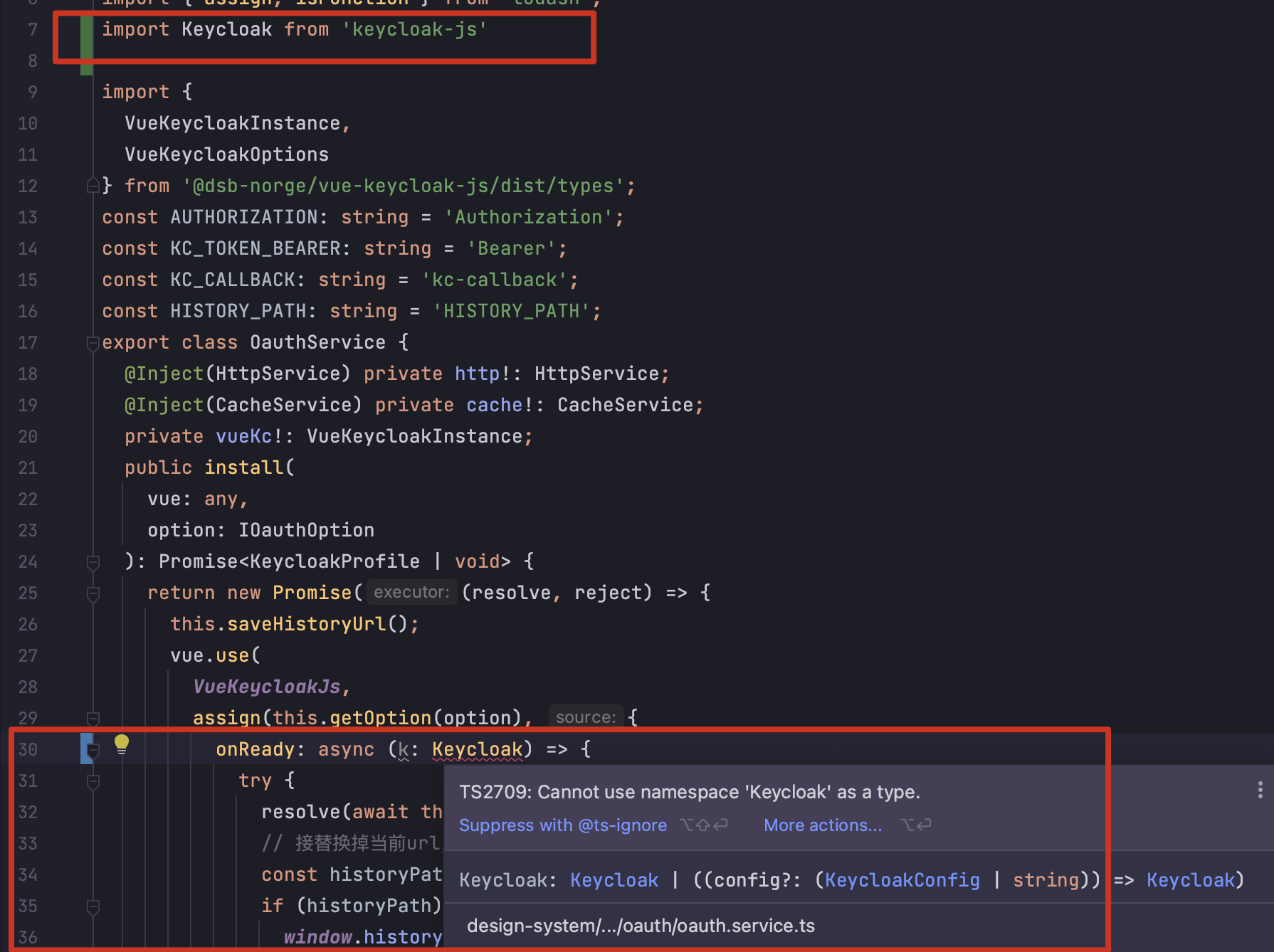The width and height of the screenshot is (1274, 952).
Task: Collapse the if historyPath block at line 35
Action: (93, 906)
